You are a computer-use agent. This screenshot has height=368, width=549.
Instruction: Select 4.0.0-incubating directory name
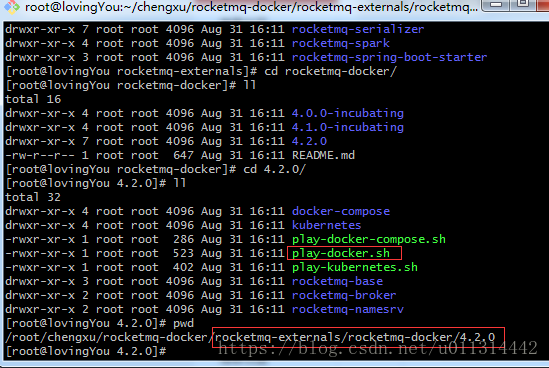pyautogui.click(x=348, y=113)
